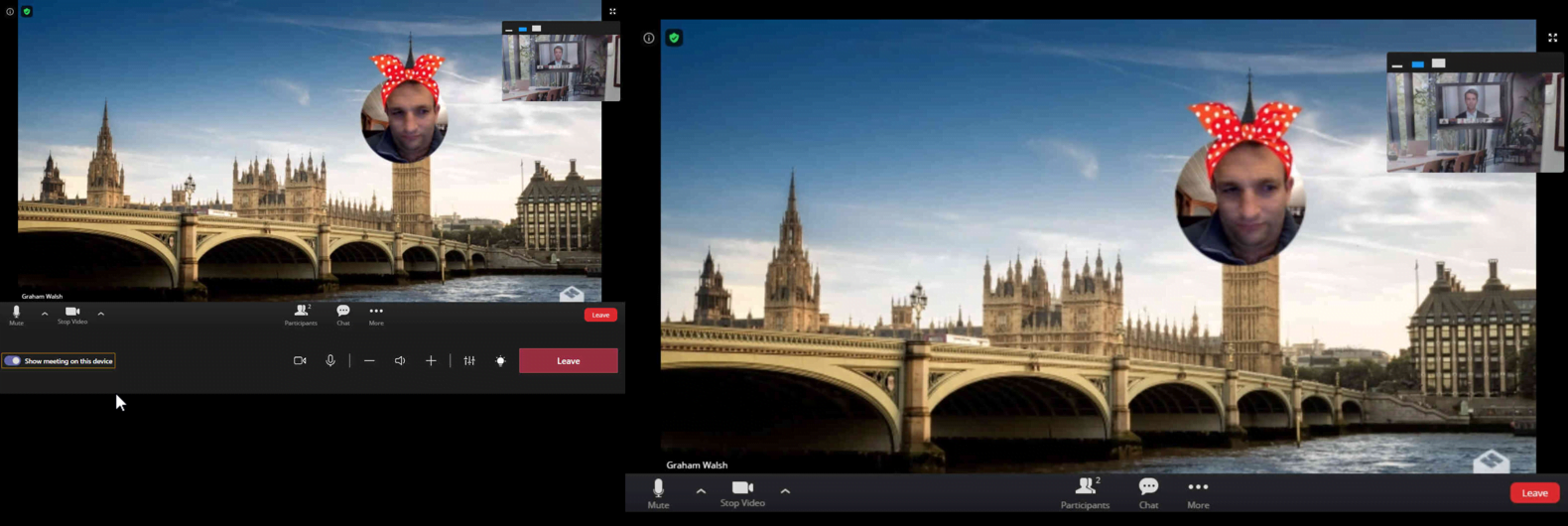
Task: Click Graham Walsh name label in right window
Action: tap(697, 464)
